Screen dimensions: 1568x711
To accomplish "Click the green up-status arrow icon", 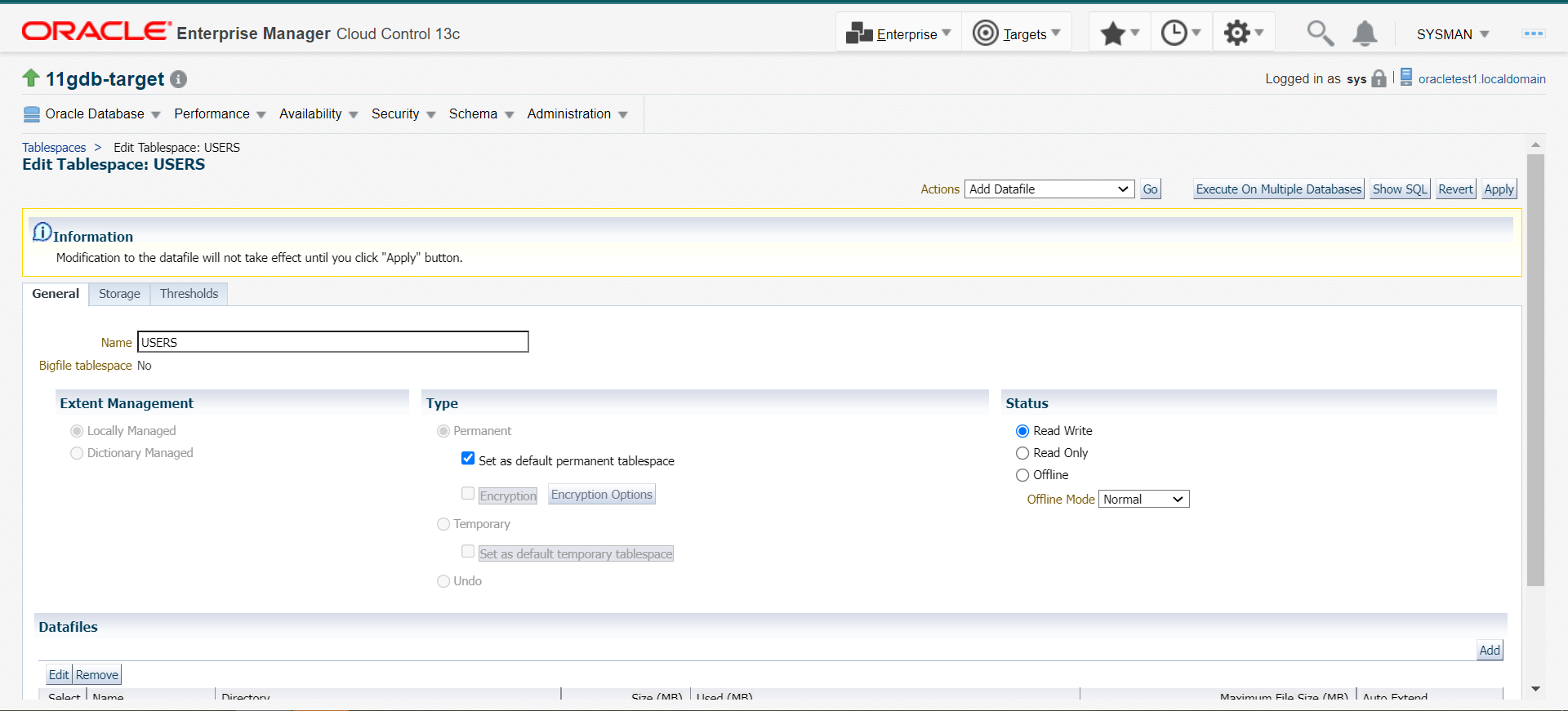I will click(x=31, y=78).
